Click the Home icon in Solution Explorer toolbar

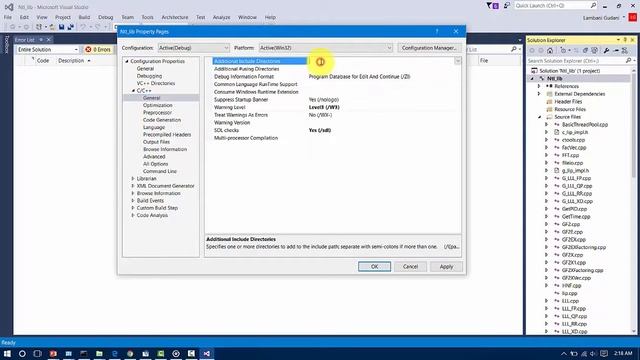point(550,50)
